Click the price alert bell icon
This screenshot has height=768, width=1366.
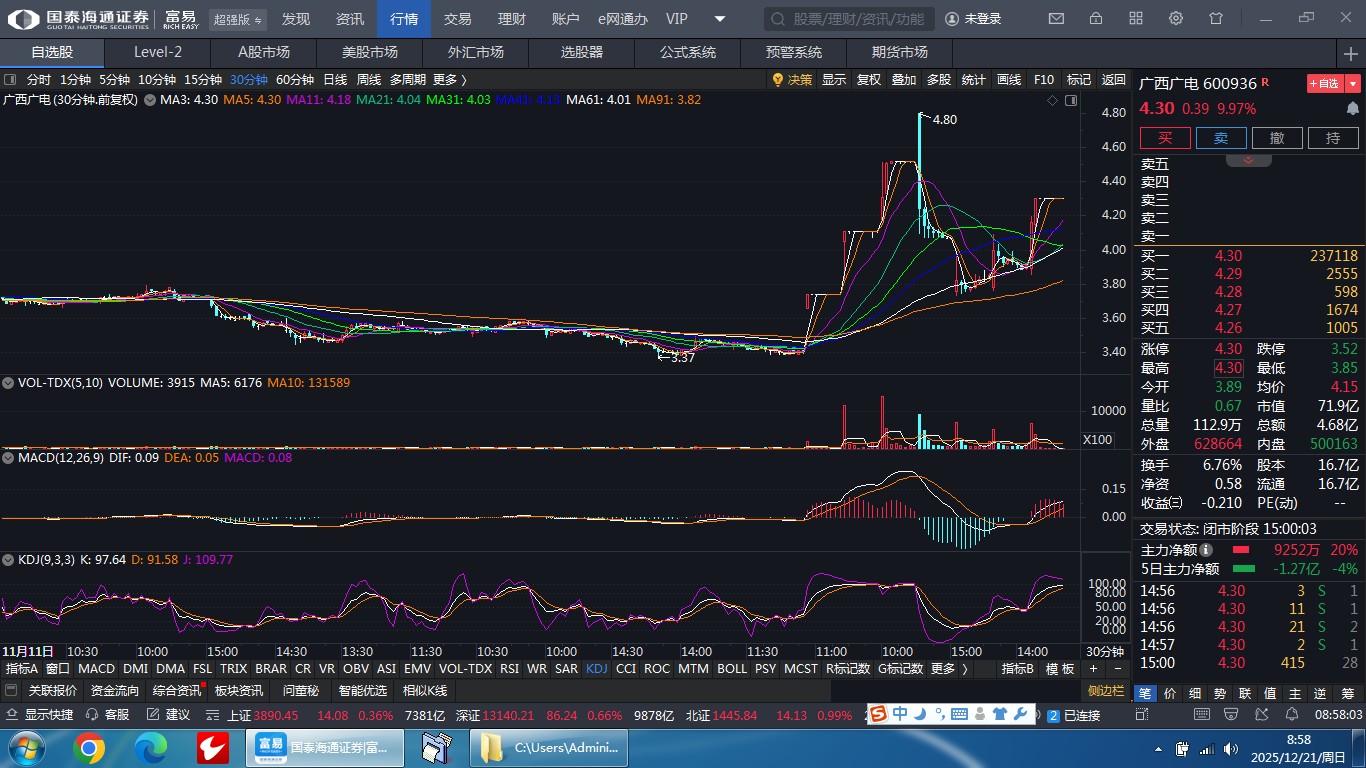pyautogui.click(x=1352, y=108)
